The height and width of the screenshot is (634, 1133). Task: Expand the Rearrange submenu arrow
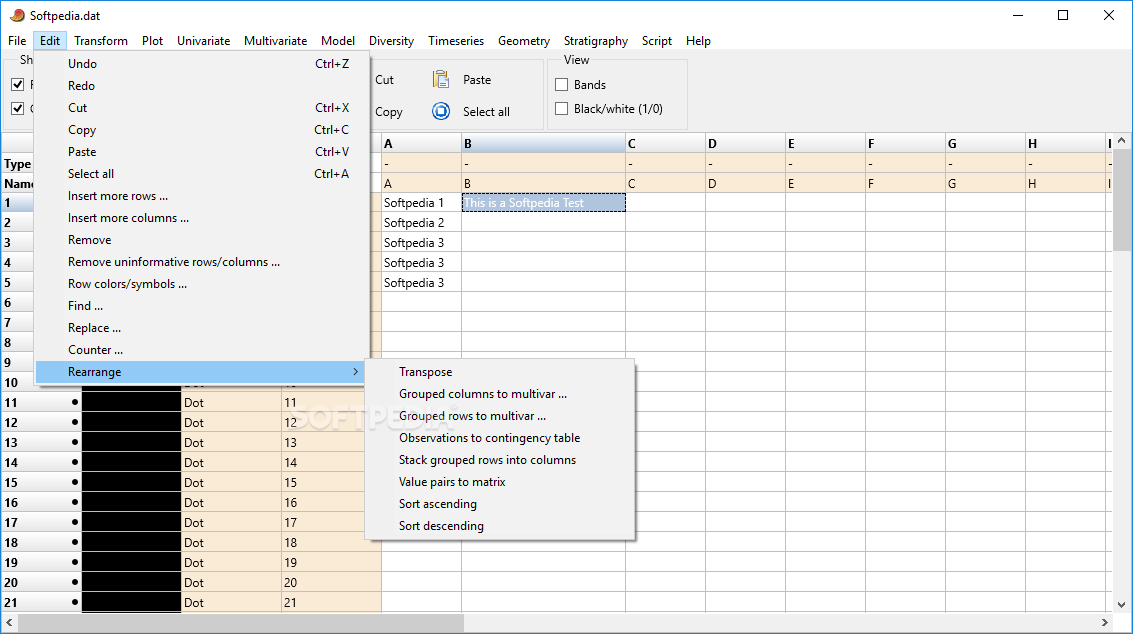[356, 372]
